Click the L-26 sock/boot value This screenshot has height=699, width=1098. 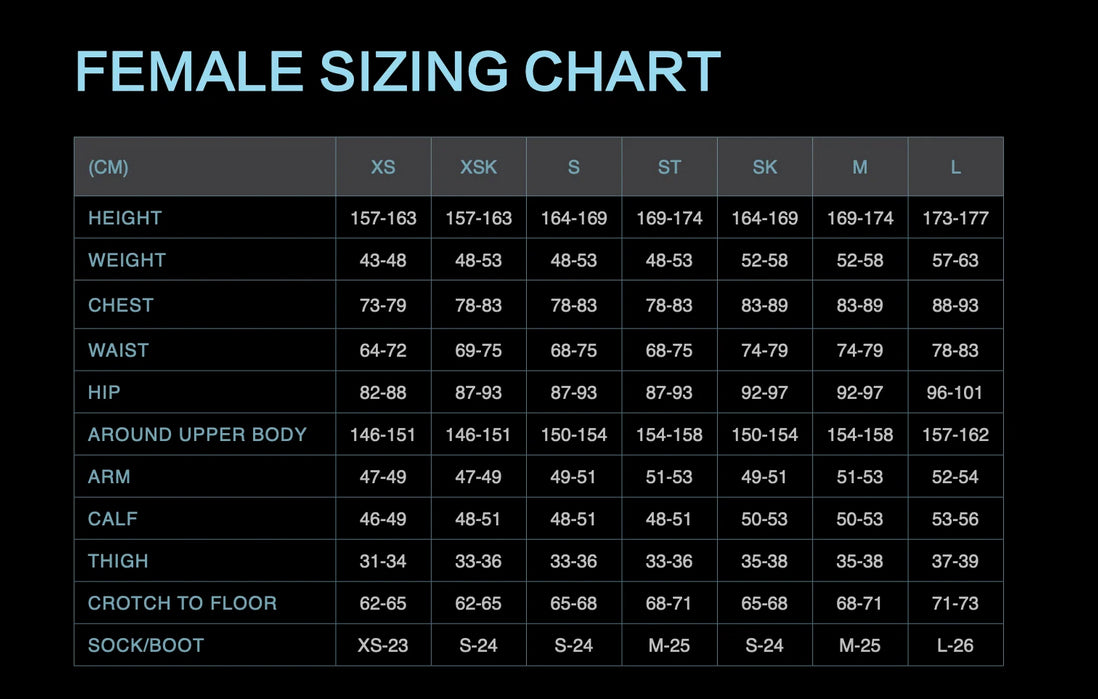pos(955,645)
